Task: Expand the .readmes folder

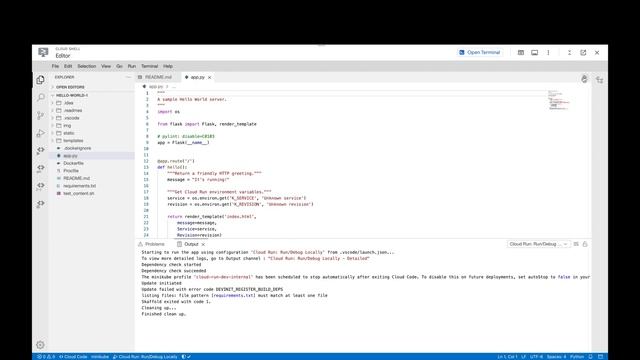Action: [x=73, y=111]
